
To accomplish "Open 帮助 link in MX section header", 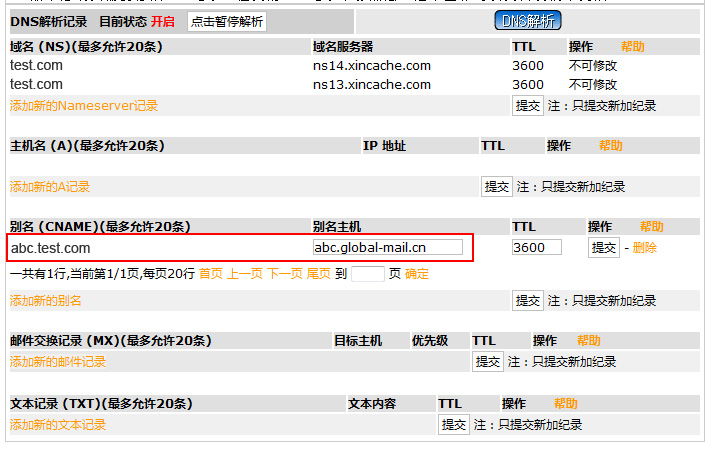I will click(589, 341).
